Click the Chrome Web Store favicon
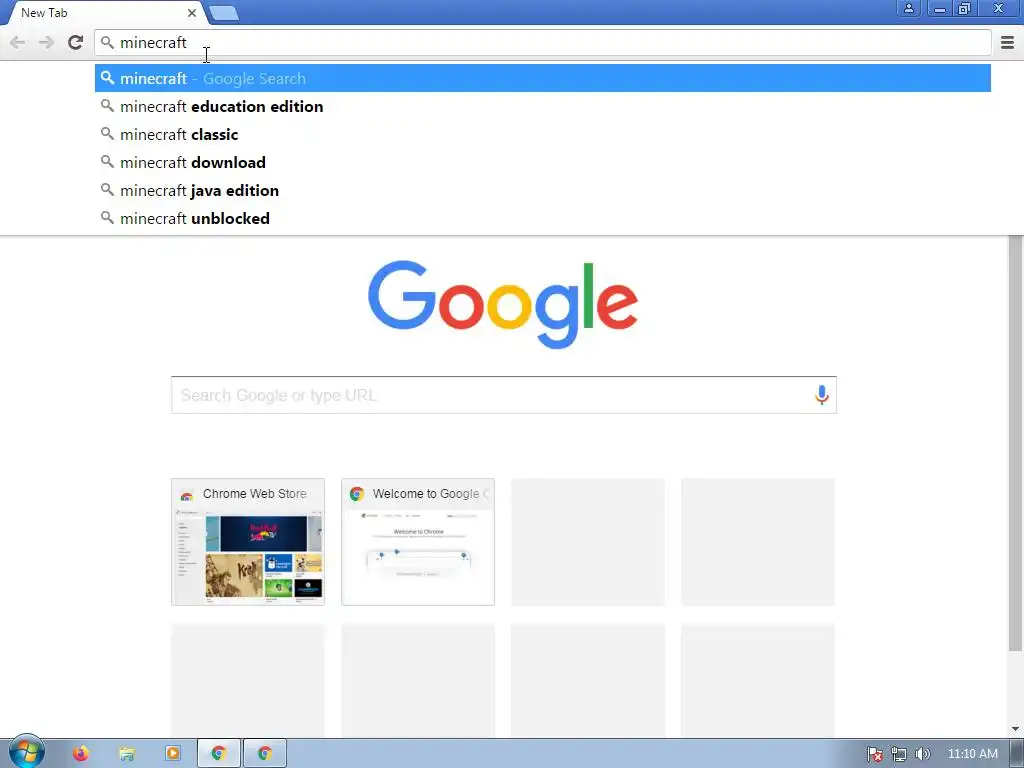This screenshot has width=1024, height=768. point(187,494)
